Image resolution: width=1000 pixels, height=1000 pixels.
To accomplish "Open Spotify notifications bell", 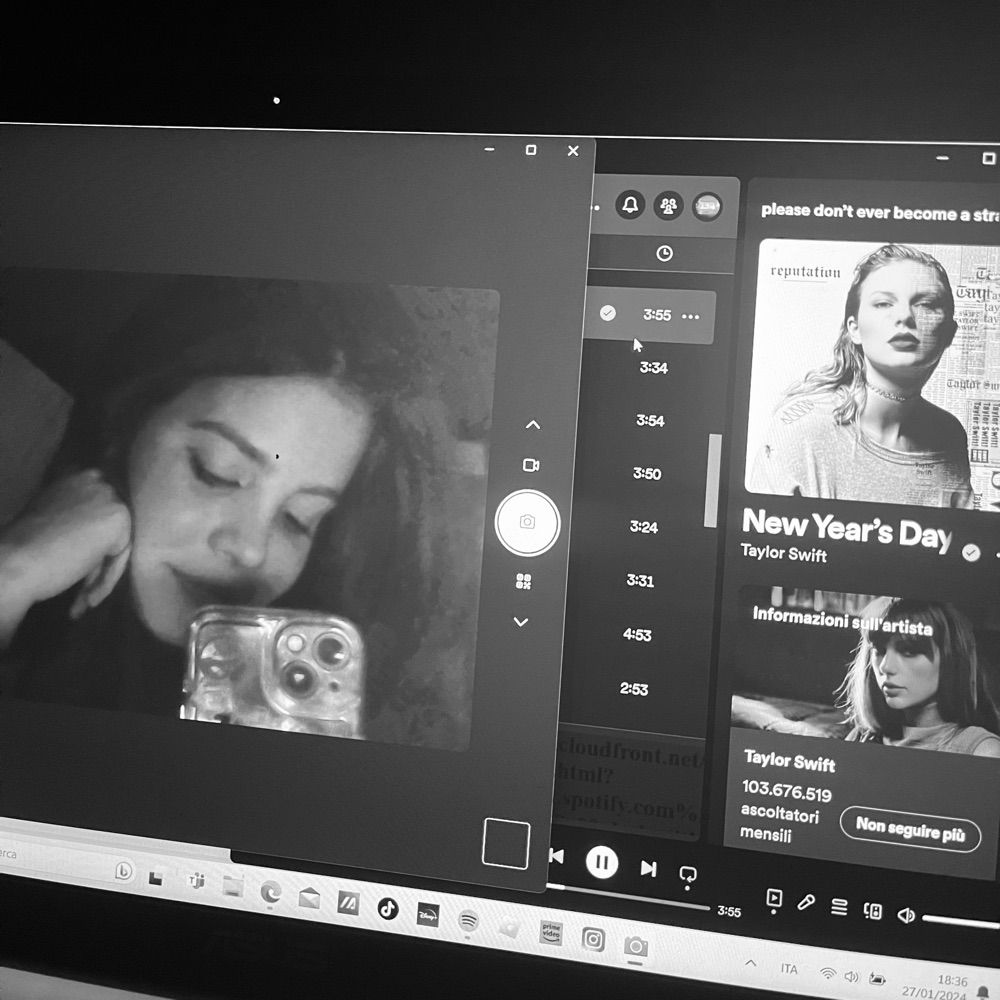I will tap(630, 205).
